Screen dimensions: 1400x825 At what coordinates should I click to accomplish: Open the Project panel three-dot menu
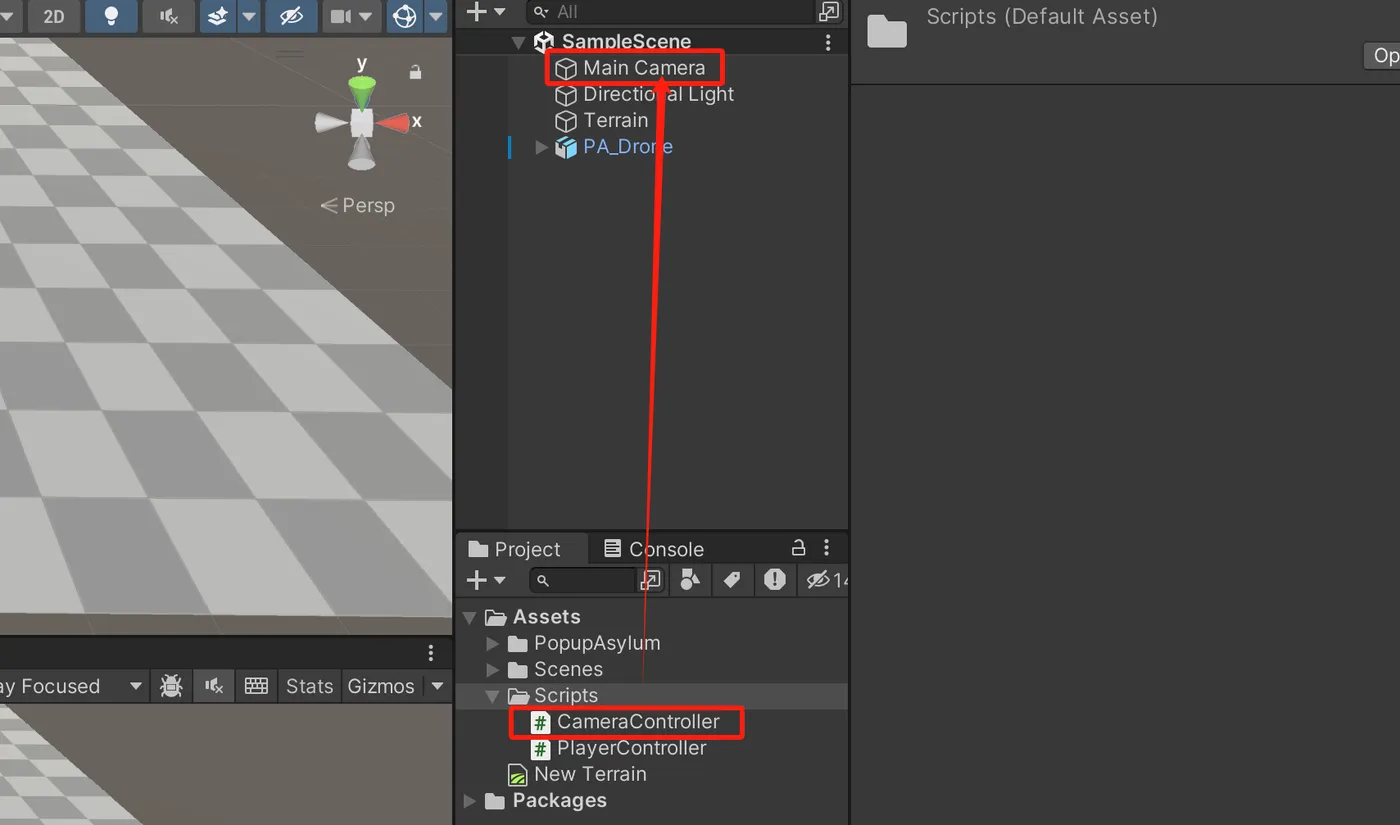tap(826, 547)
